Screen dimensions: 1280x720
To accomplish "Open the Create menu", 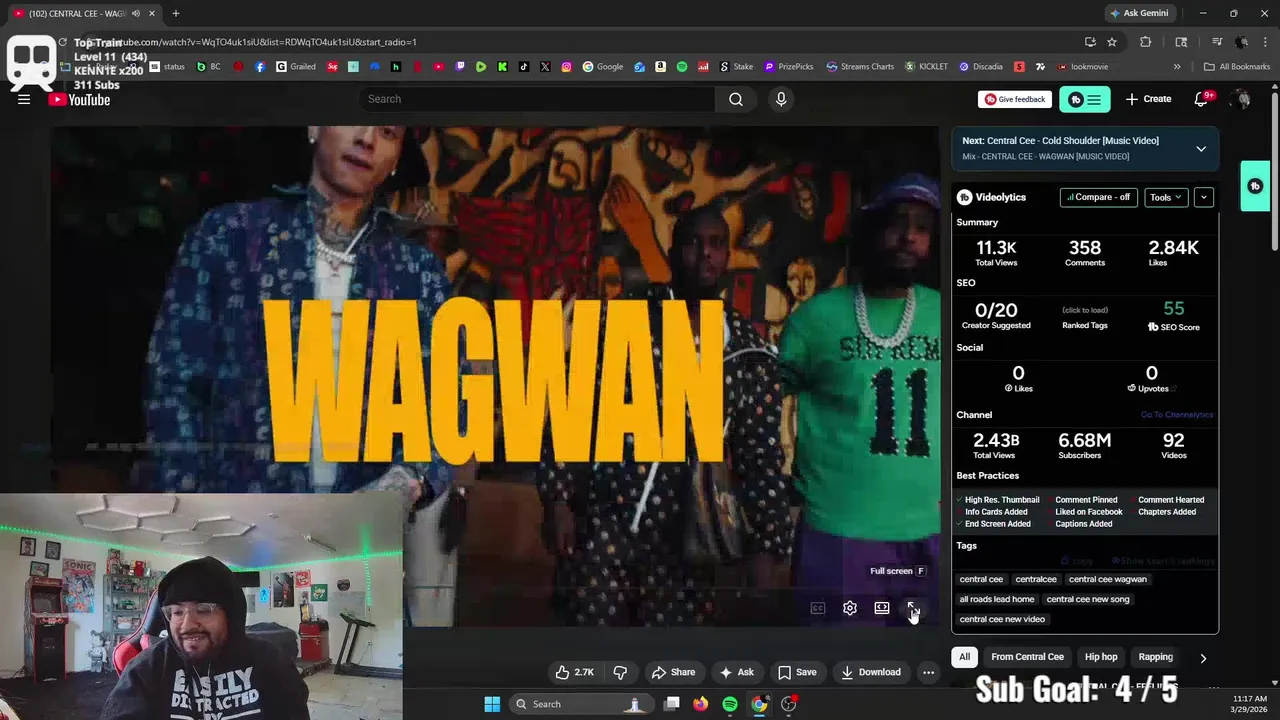I will click(1148, 99).
